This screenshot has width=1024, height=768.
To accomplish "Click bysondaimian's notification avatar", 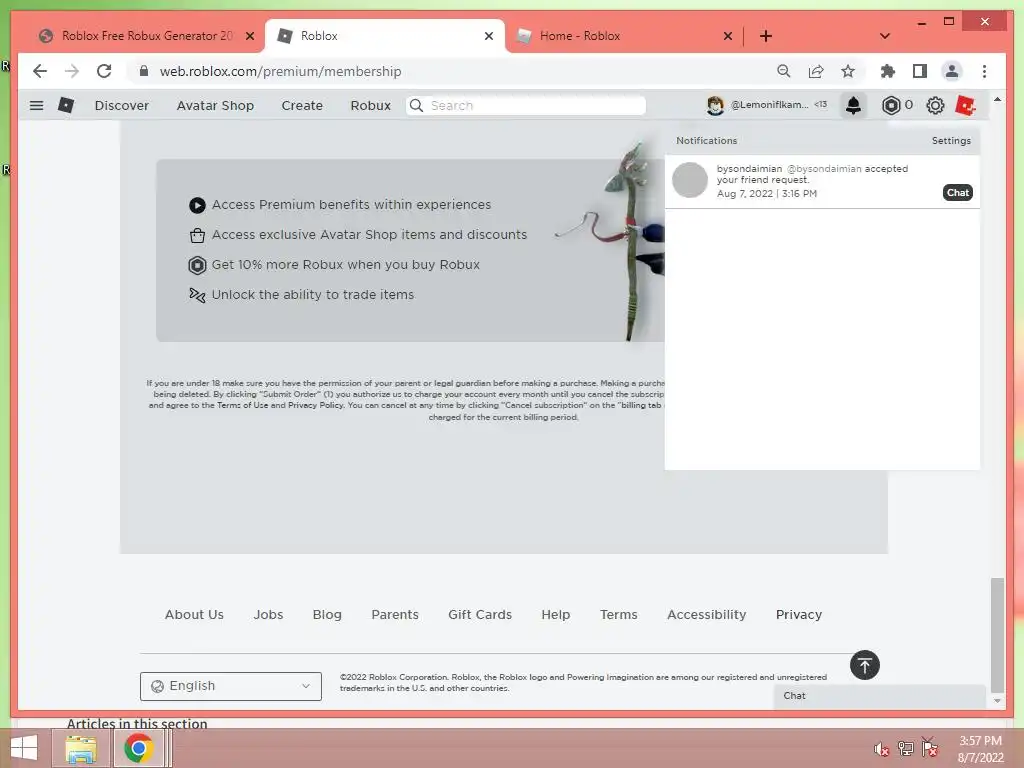I will pyautogui.click(x=690, y=180).
